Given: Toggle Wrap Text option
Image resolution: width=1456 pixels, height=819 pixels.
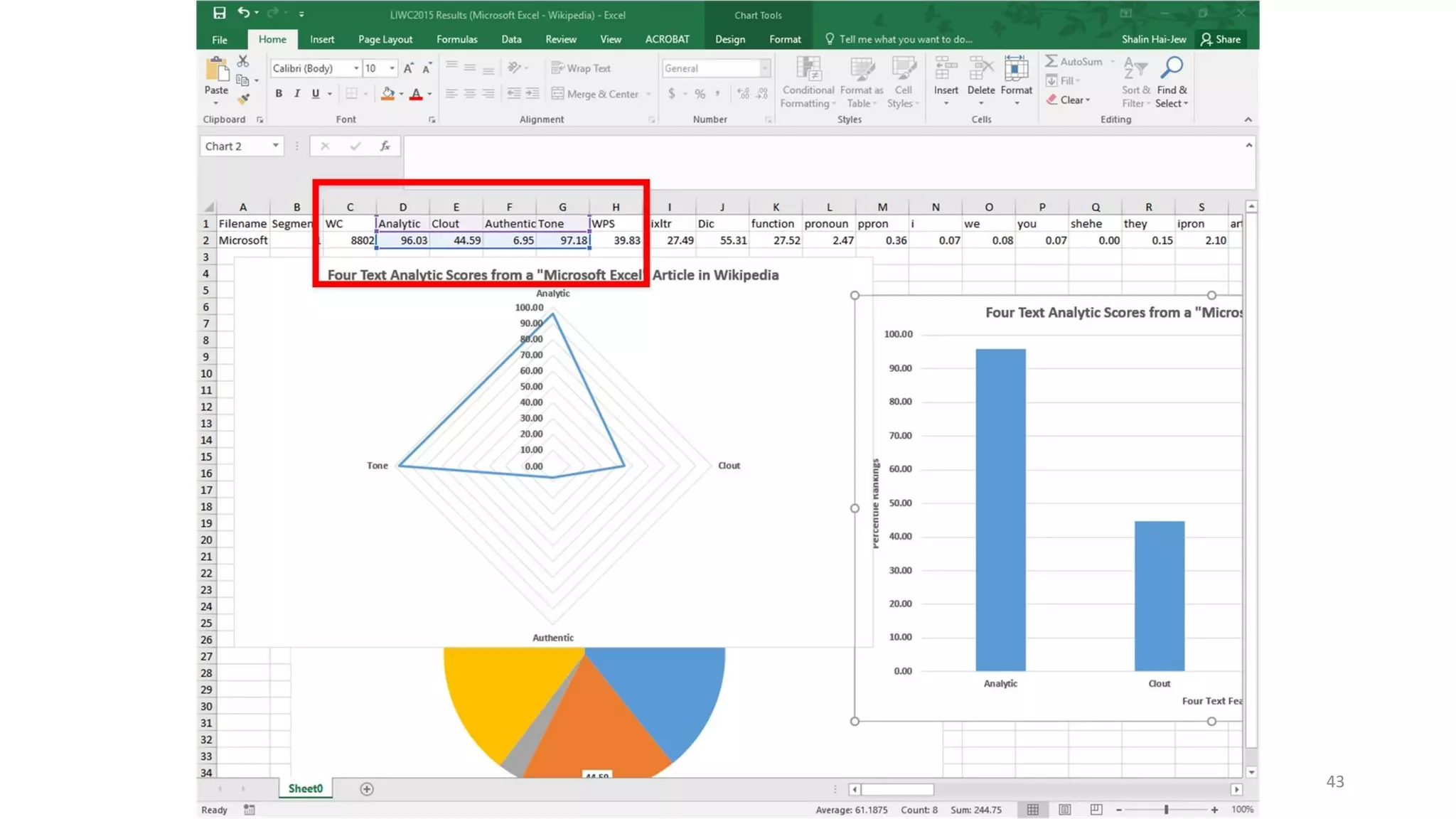Looking at the screenshot, I should [x=581, y=68].
